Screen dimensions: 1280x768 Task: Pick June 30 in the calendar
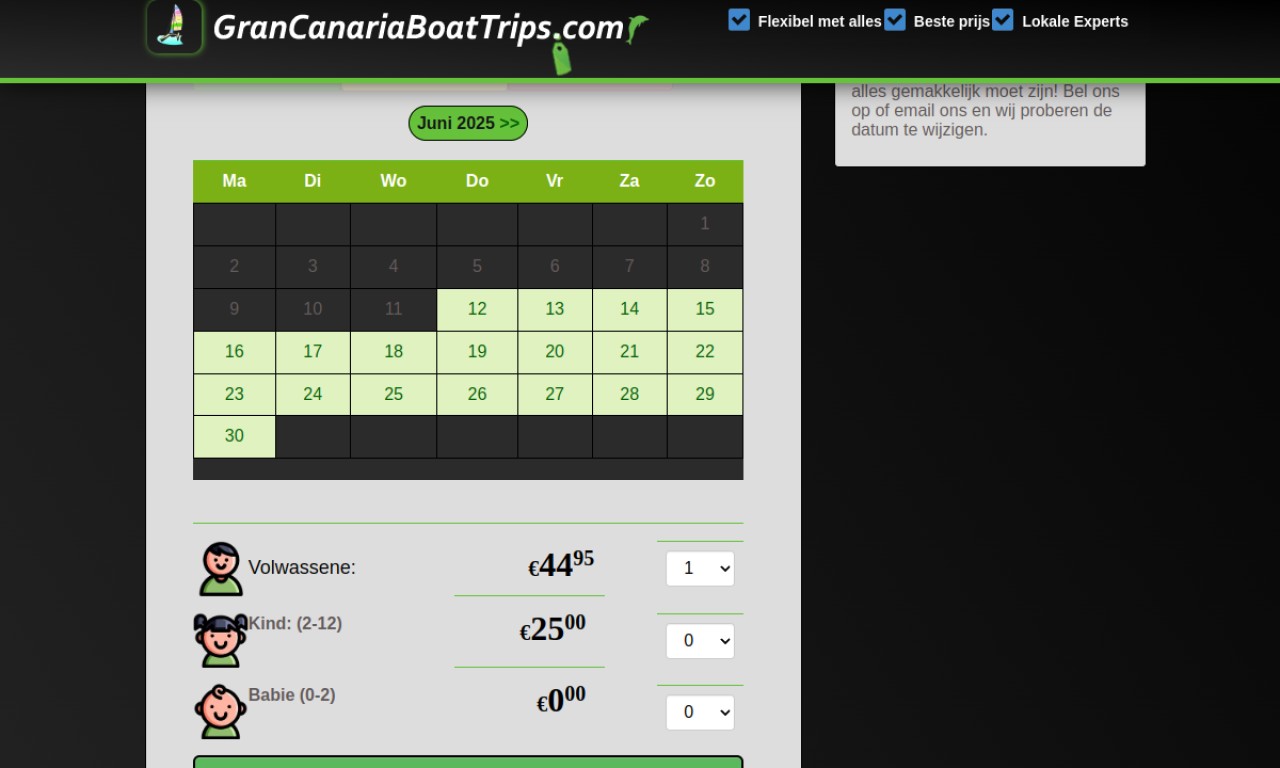pos(234,436)
